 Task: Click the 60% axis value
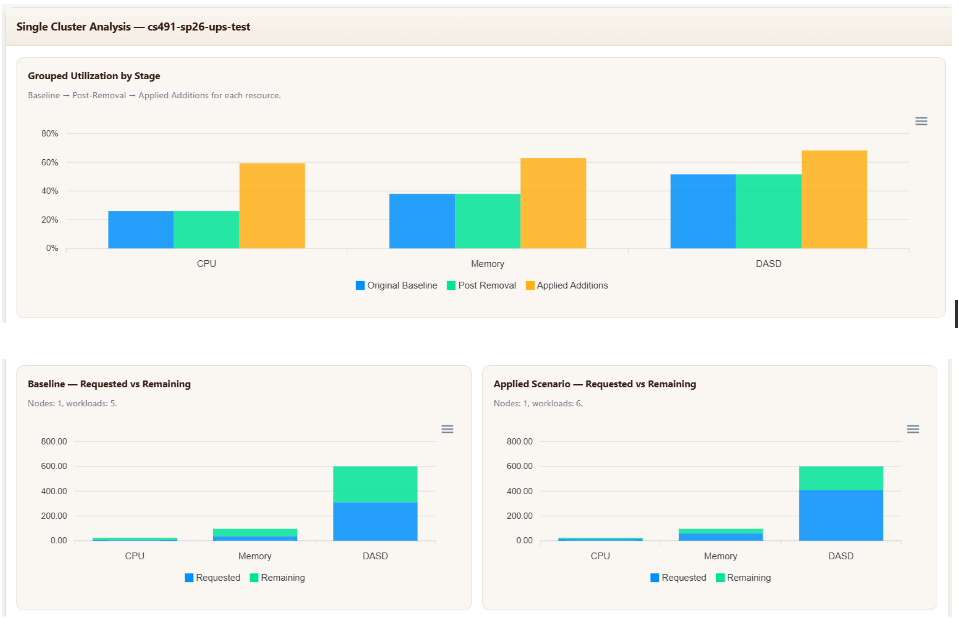click(50, 163)
